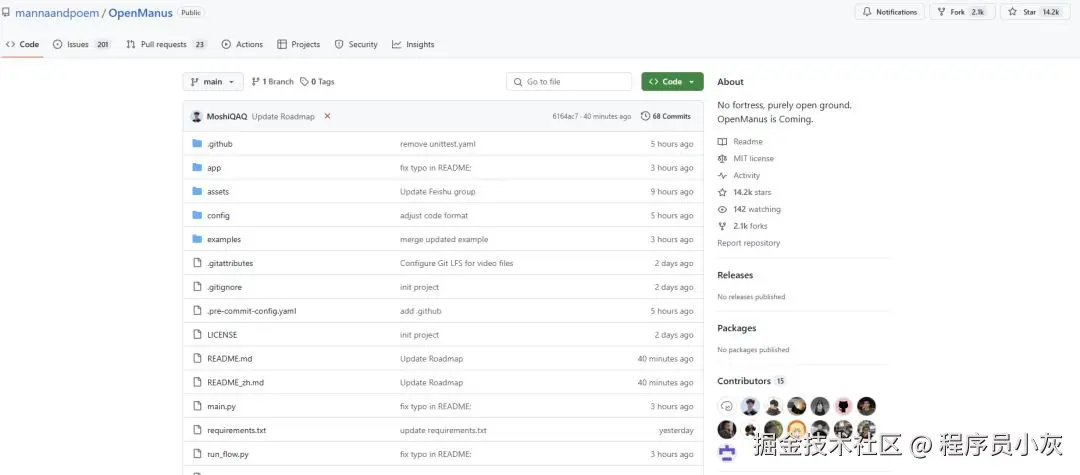Click the config folder icon
The height and width of the screenshot is (475, 1080).
point(197,215)
